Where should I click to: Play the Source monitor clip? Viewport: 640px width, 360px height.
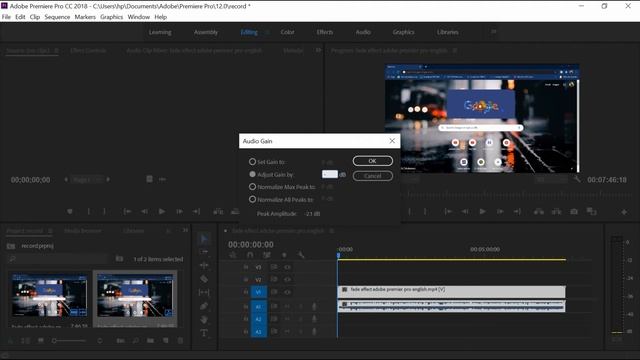(x=162, y=211)
